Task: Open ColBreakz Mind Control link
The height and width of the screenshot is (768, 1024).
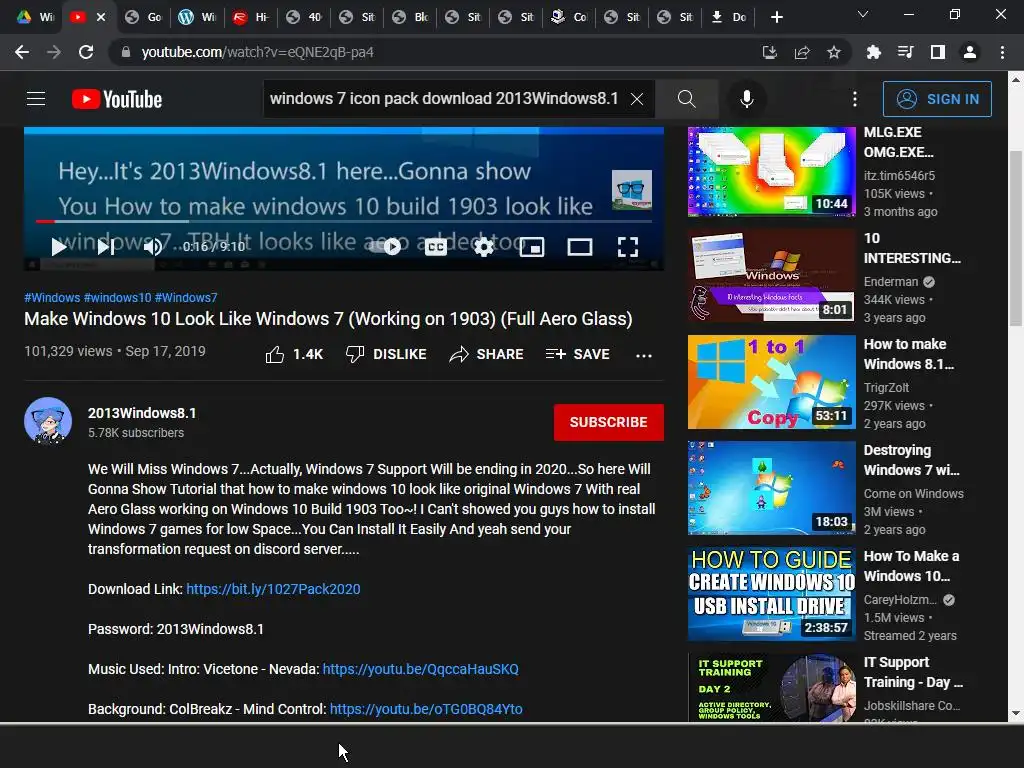Action: point(426,709)
